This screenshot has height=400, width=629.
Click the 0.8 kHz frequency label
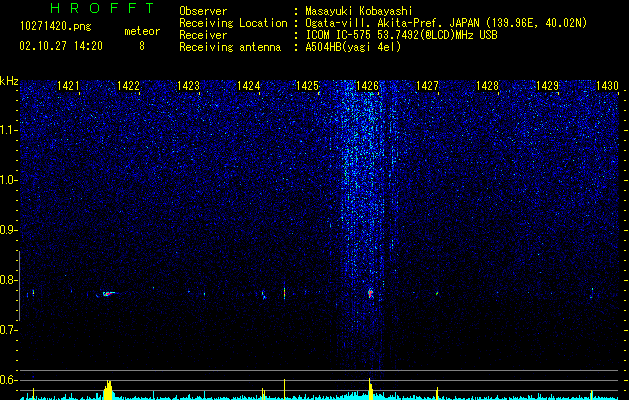[x=7, y=280]
